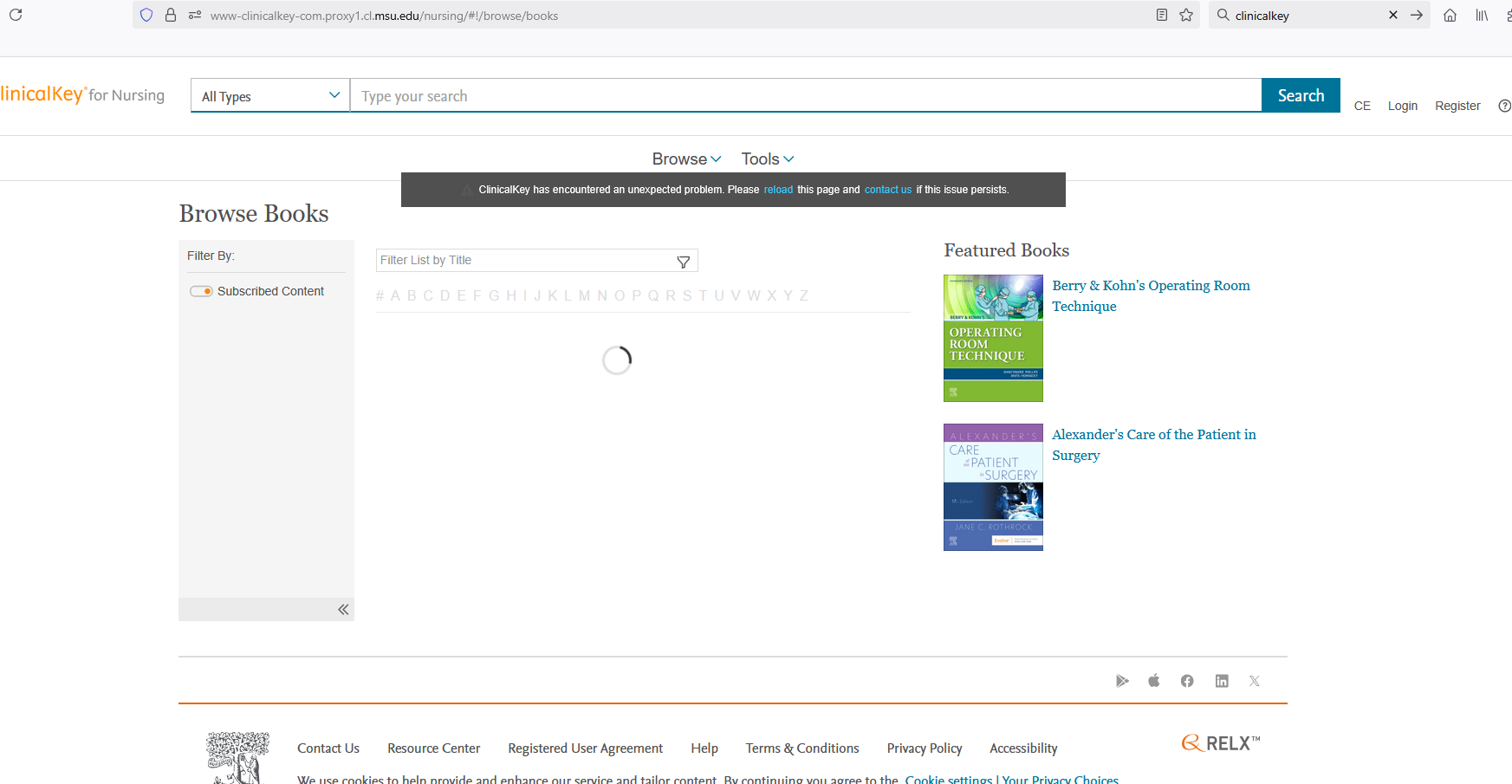Filter books by letter G

click(494, 295)
